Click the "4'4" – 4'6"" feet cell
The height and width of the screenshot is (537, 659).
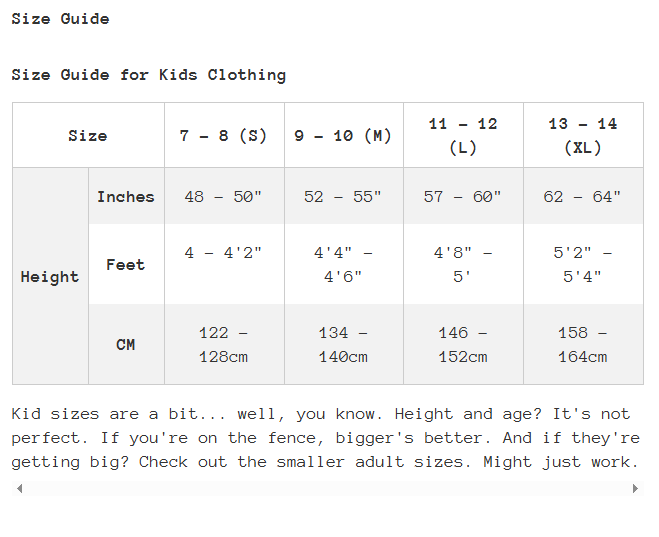point(343,265)
